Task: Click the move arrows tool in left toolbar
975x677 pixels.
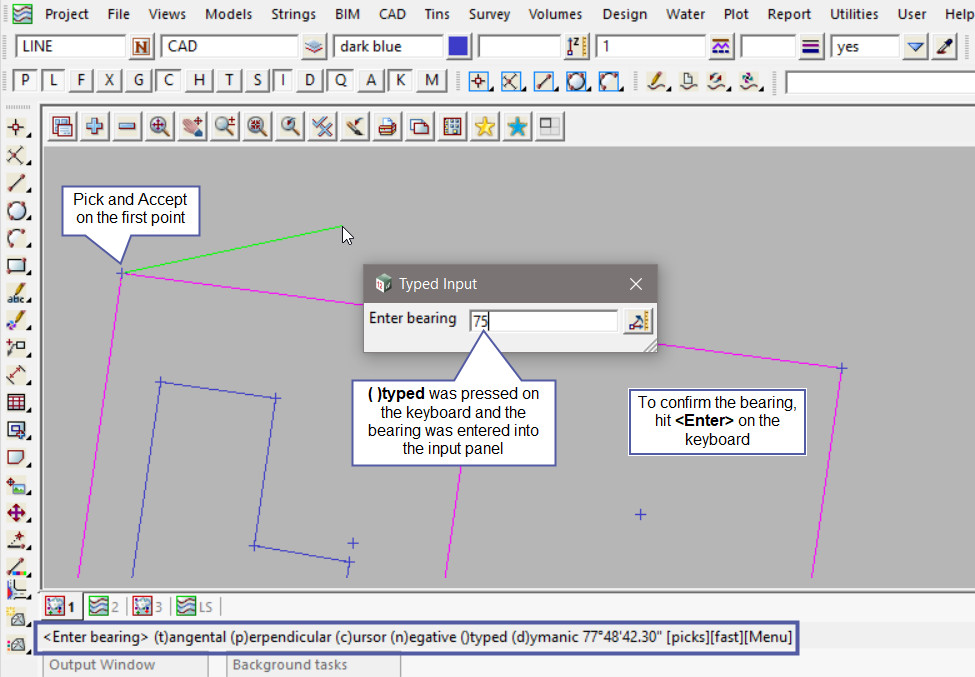Action: (x=17, y=513)
